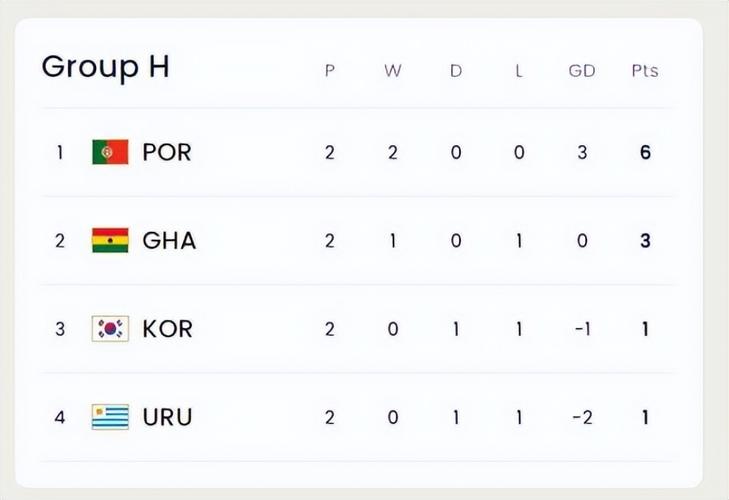Click Uruguay's -2 goal difference
Image resolution: width=729 pixels, height=500 pixels.
[x=580, y=417]
